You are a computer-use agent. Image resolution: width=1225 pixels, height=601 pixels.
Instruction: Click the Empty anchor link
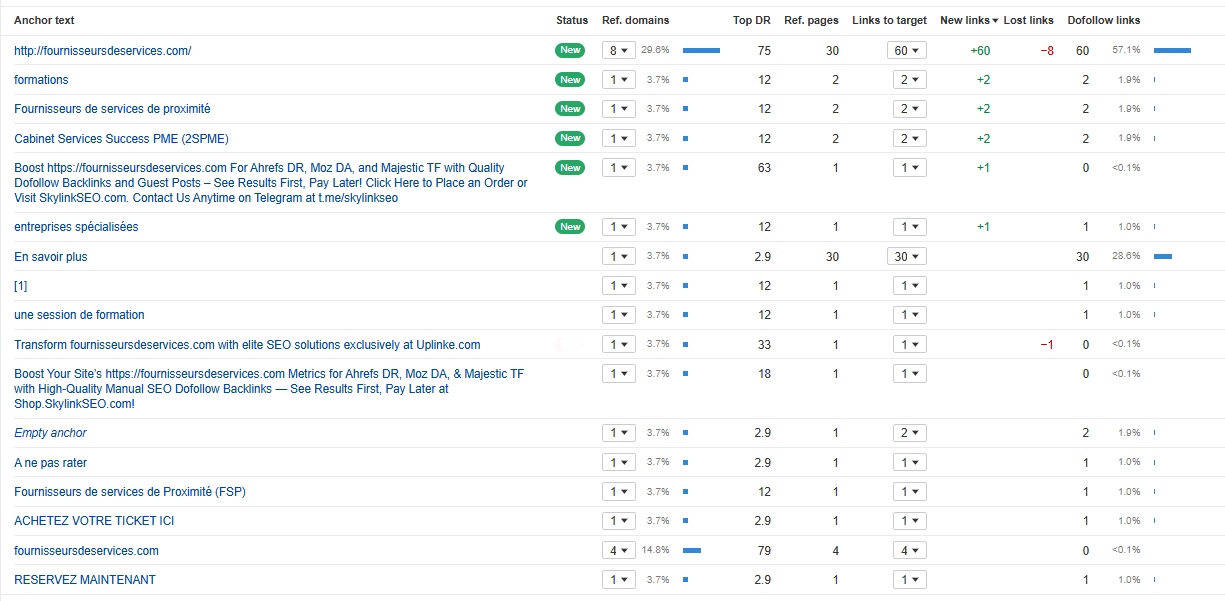point(50,433)
